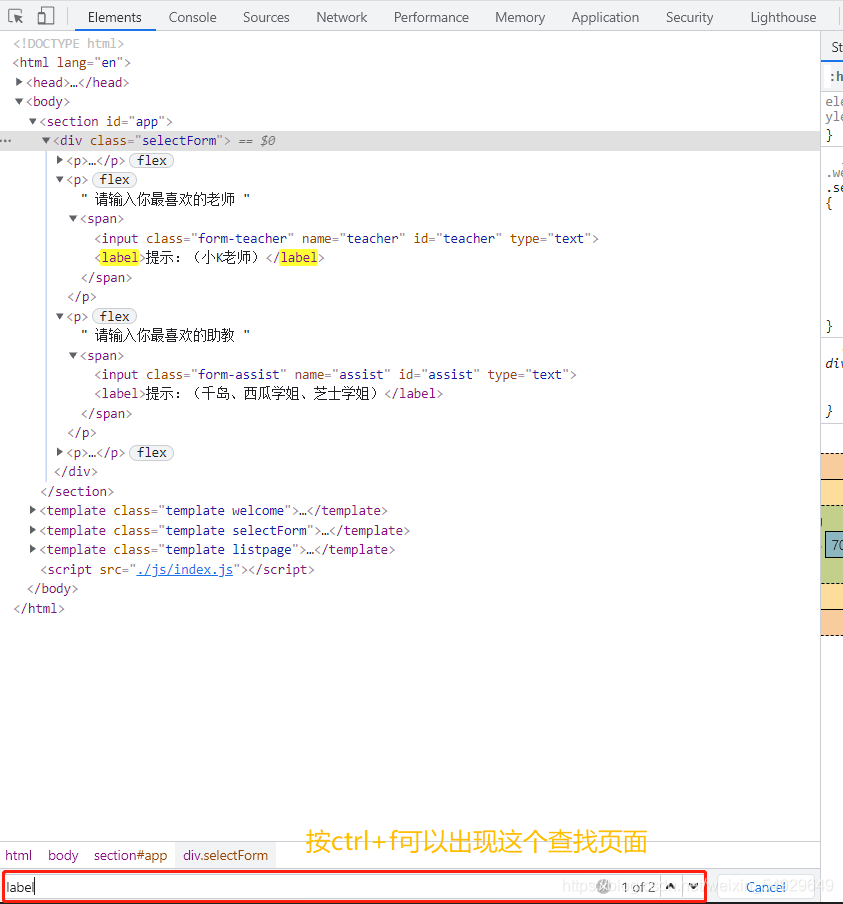The width and height of the screenshot is (843, 904).
Task: Collapse the span containing the assist input
Action: (73, 355)
